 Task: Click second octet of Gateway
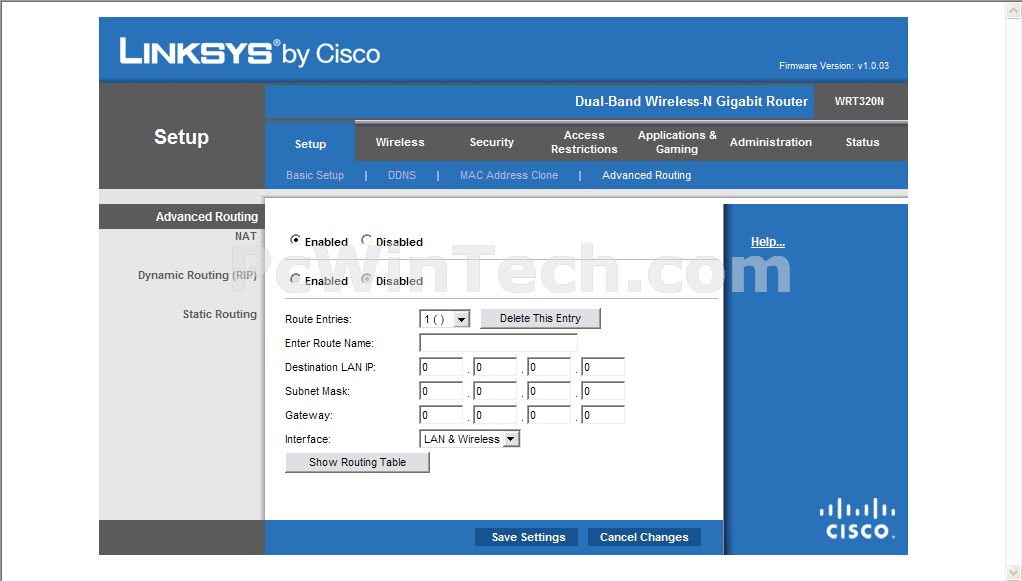[x=495, y=415]
